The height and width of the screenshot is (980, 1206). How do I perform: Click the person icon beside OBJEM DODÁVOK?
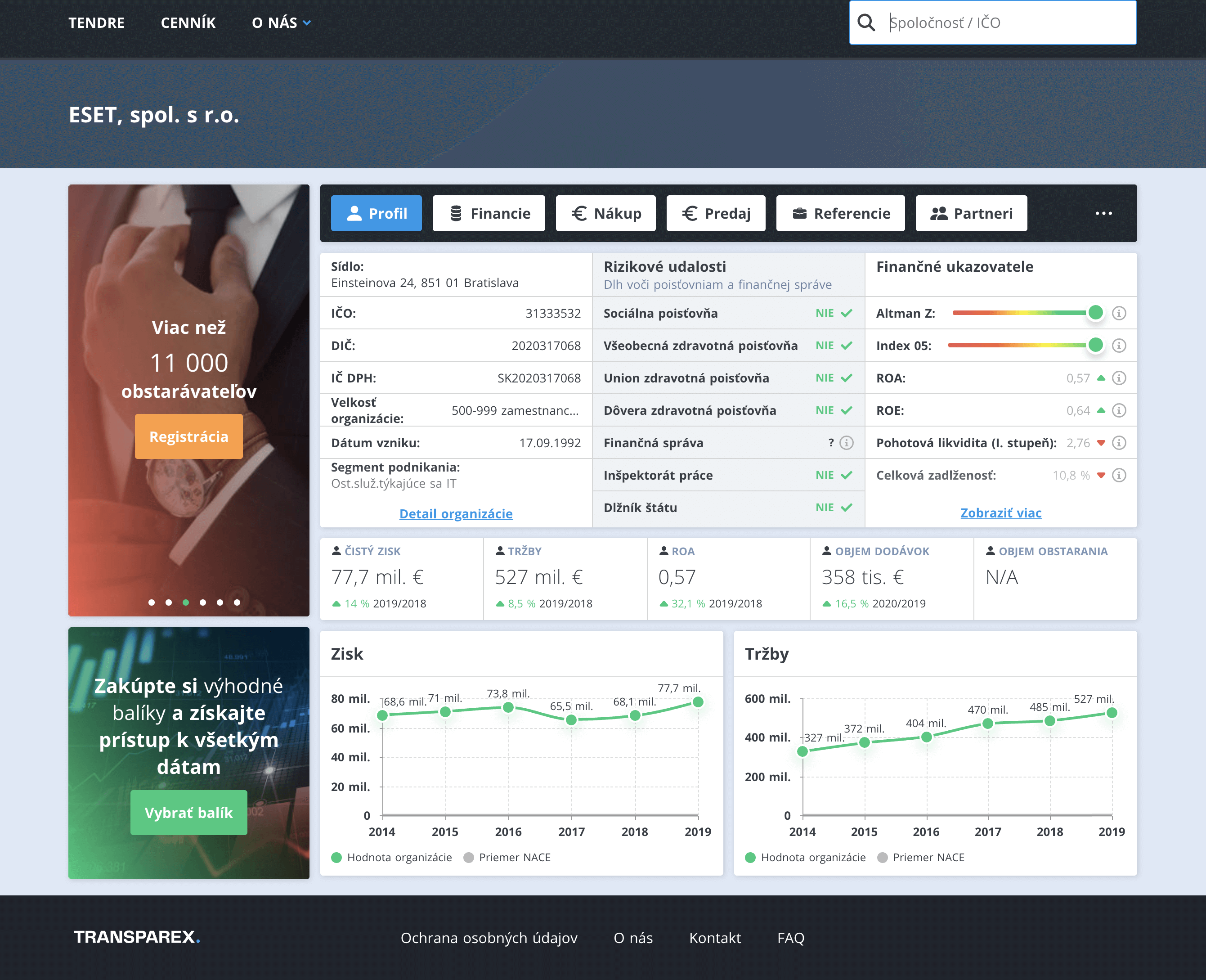point(827,551)
